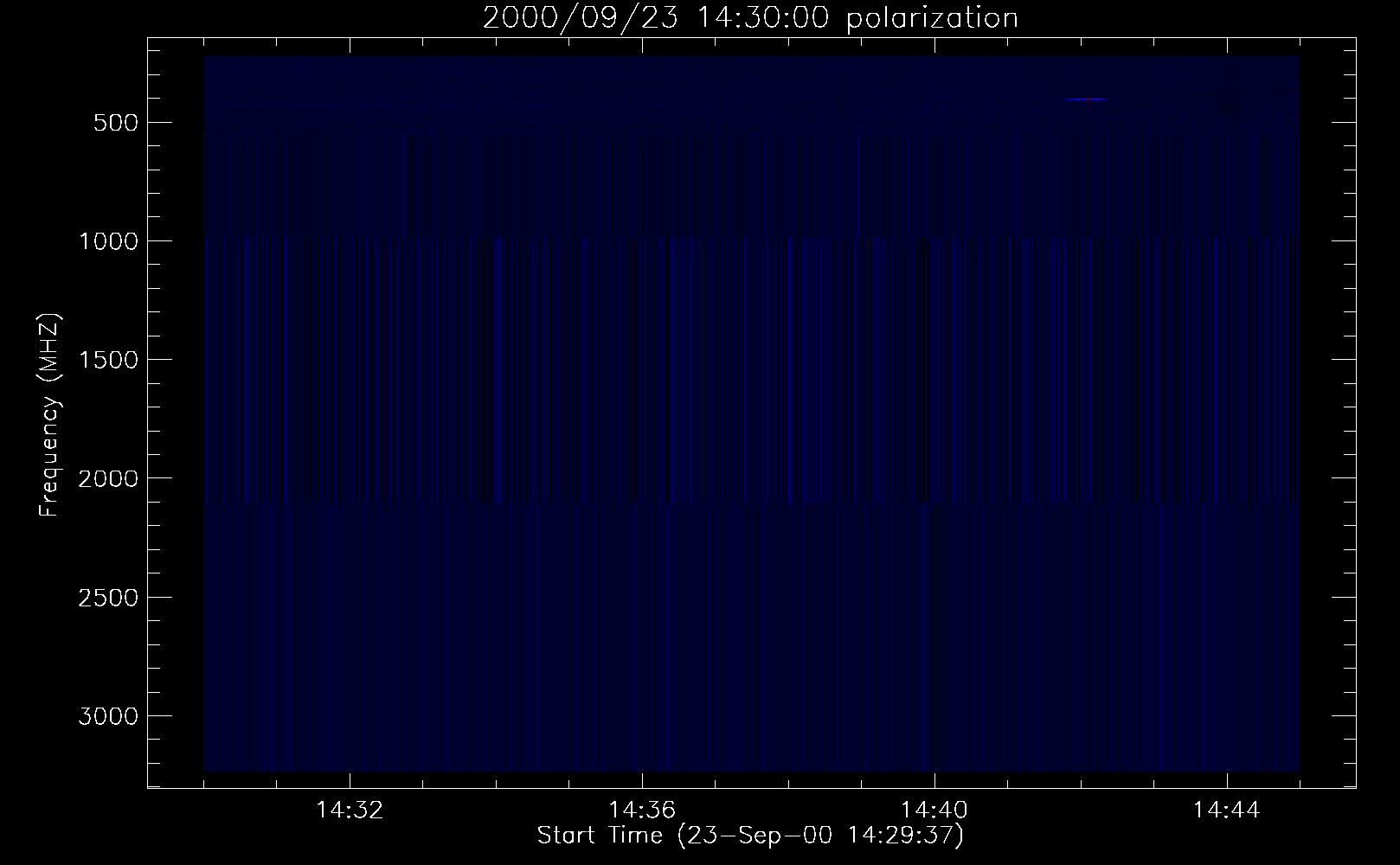Click the 2000 frequency tick label

pos(108,478)
